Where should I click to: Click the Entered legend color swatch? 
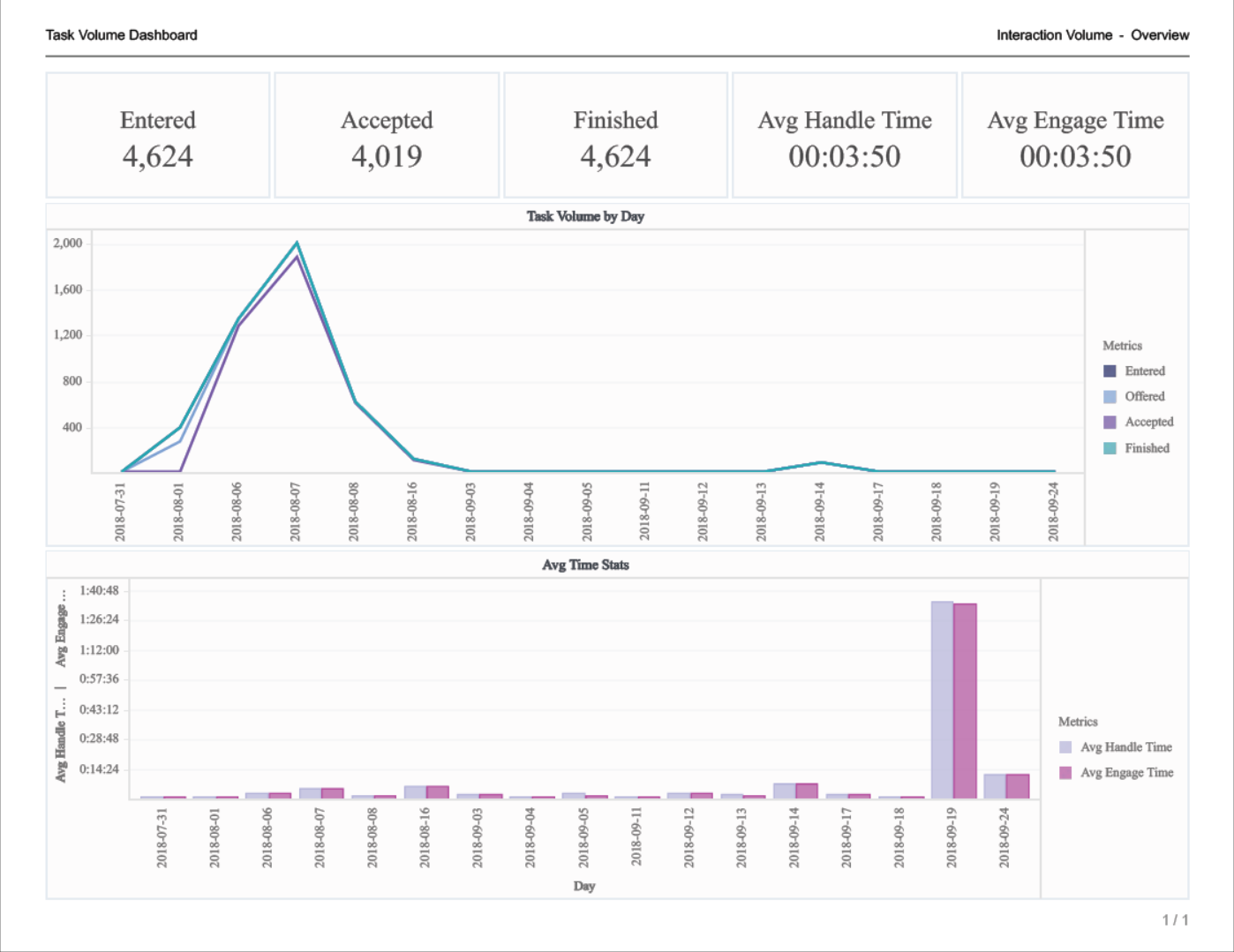pos(1110,371)
